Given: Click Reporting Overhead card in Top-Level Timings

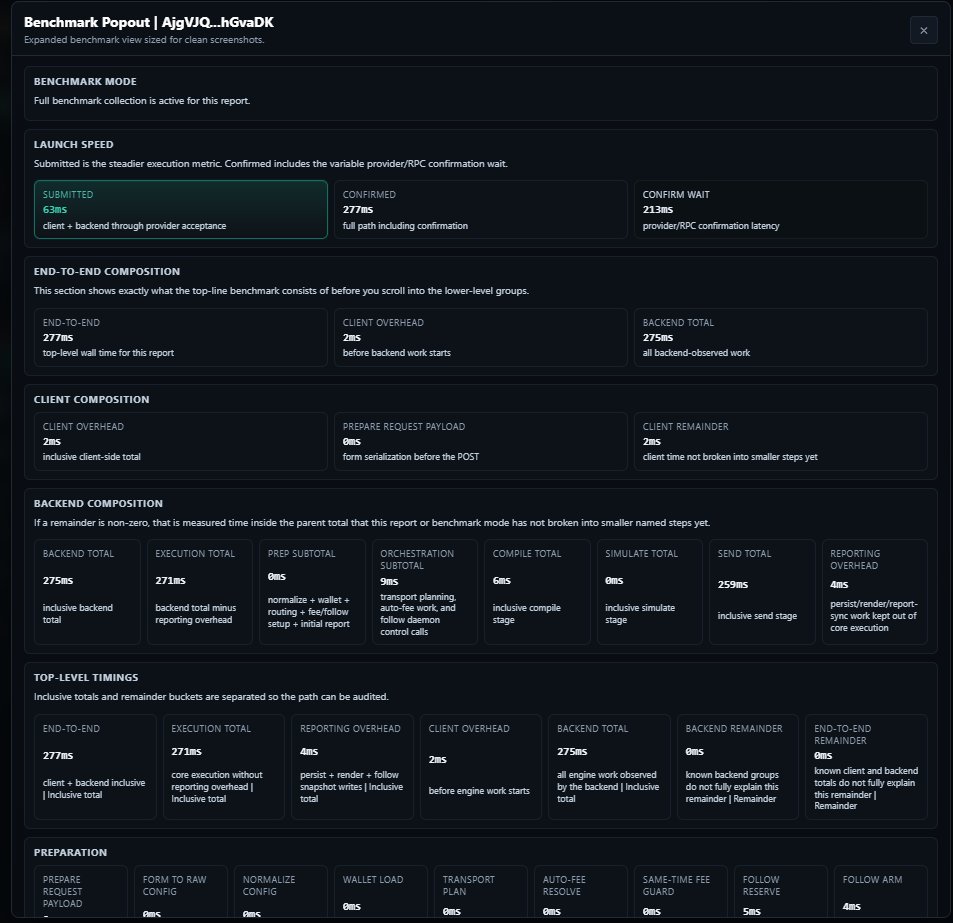Looking at the screenshot, I should 352,767.
